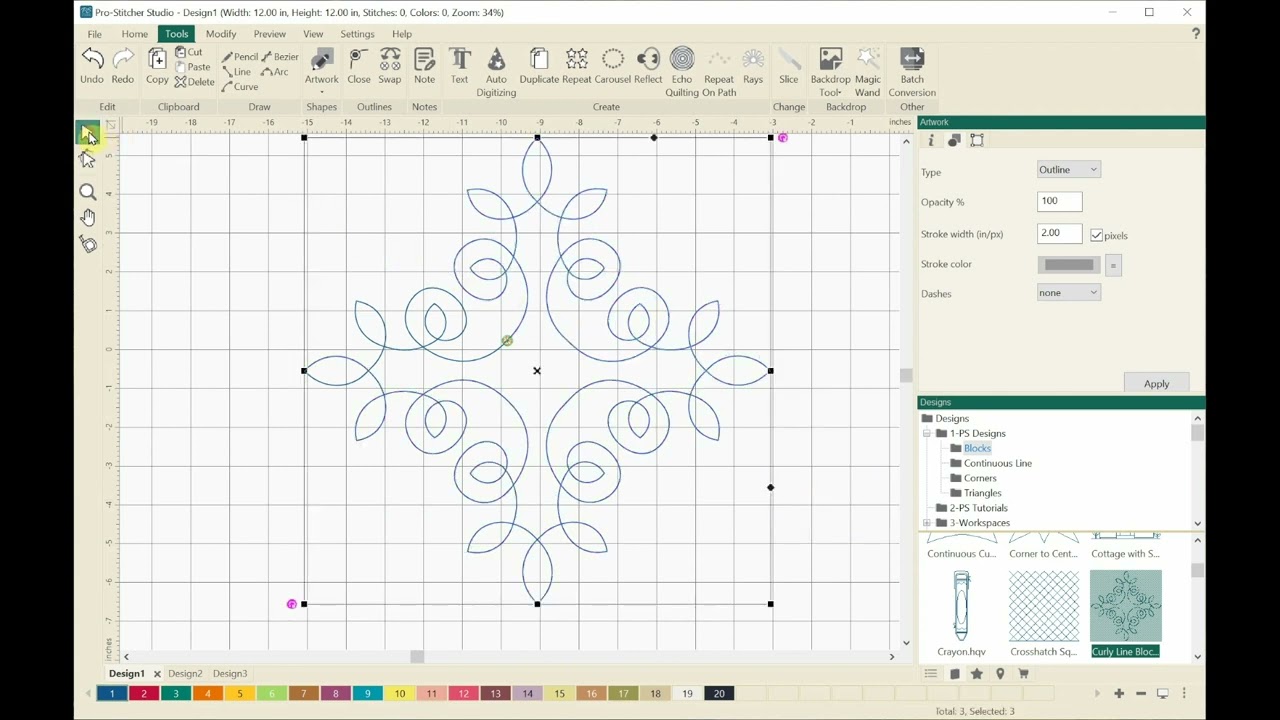The image size is (1280, 720).
Task: Collapse the 1-PS Designs folder
Action: pos(927,434)
